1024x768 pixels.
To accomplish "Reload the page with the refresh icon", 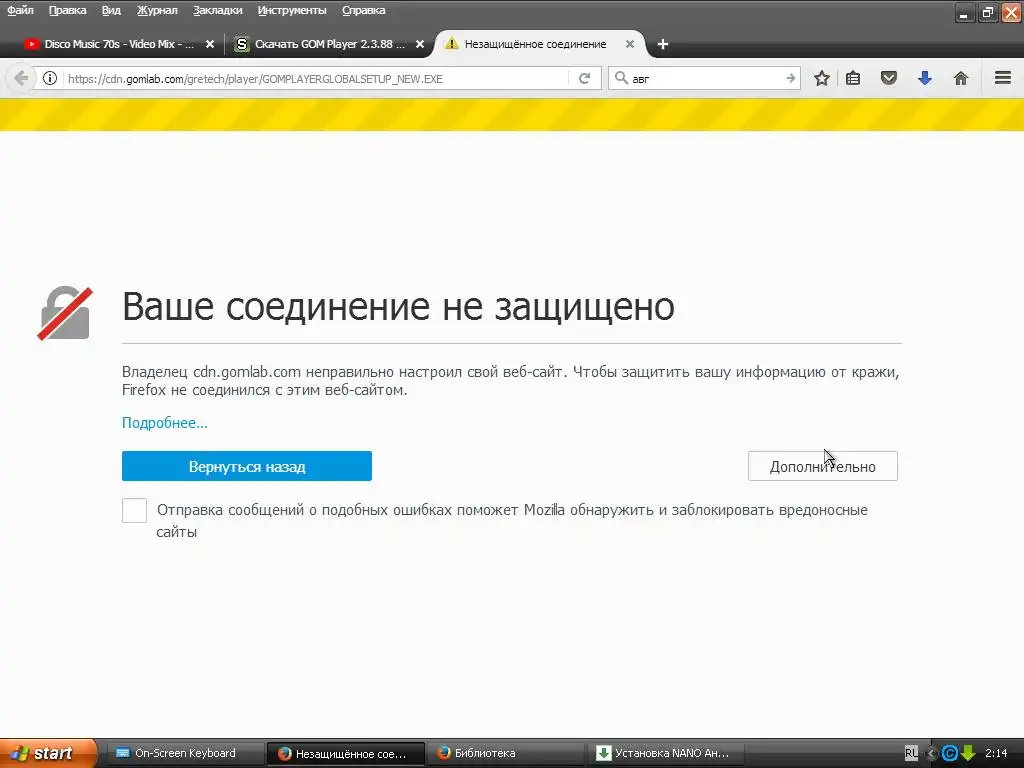I will 584,78.
